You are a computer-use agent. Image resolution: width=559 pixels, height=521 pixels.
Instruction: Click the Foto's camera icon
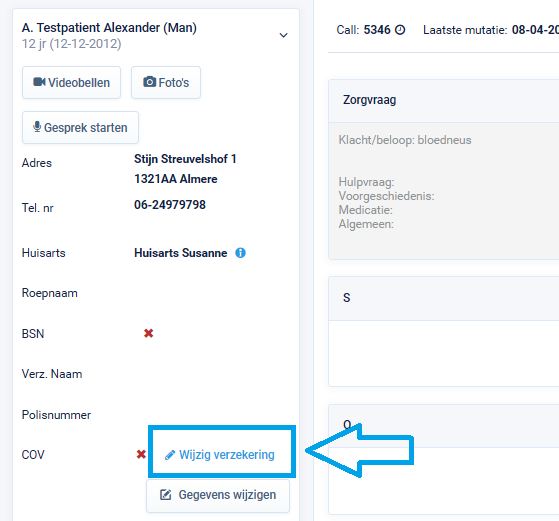[149, 82]
